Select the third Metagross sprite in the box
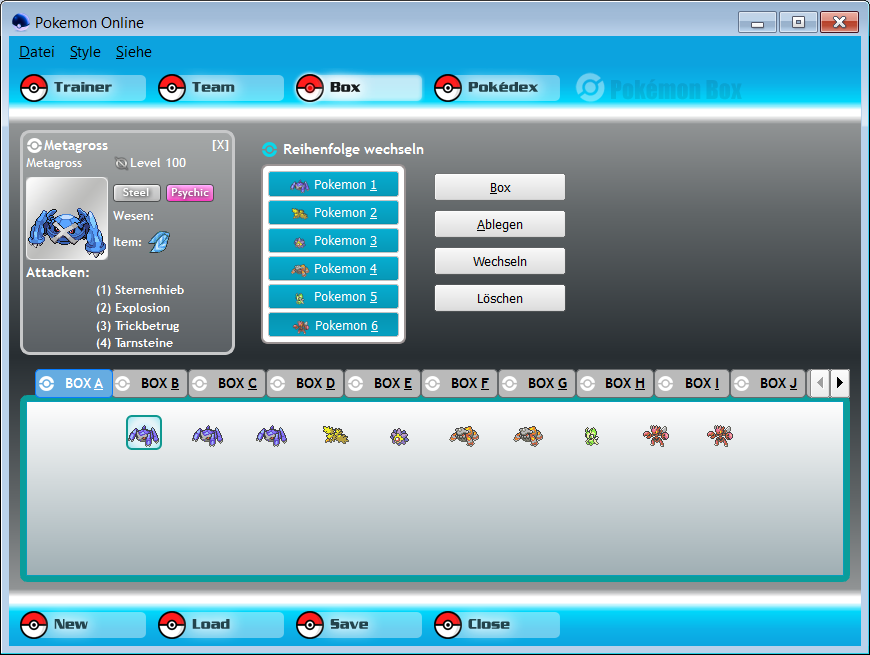The width and height of the screenshot is (870, 655). coord(271,435)
